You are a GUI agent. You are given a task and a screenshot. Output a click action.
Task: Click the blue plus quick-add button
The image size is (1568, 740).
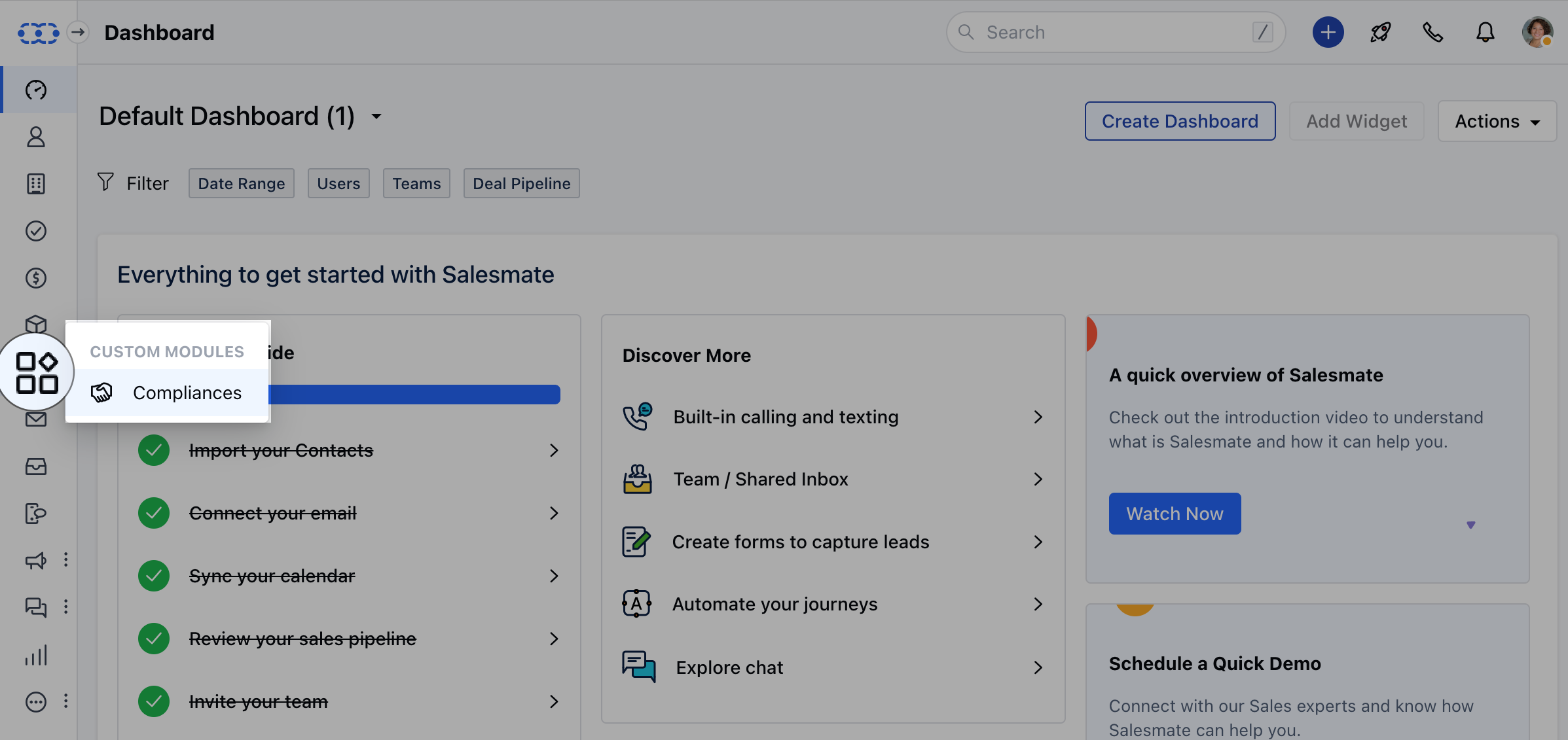click(1328, 32)
